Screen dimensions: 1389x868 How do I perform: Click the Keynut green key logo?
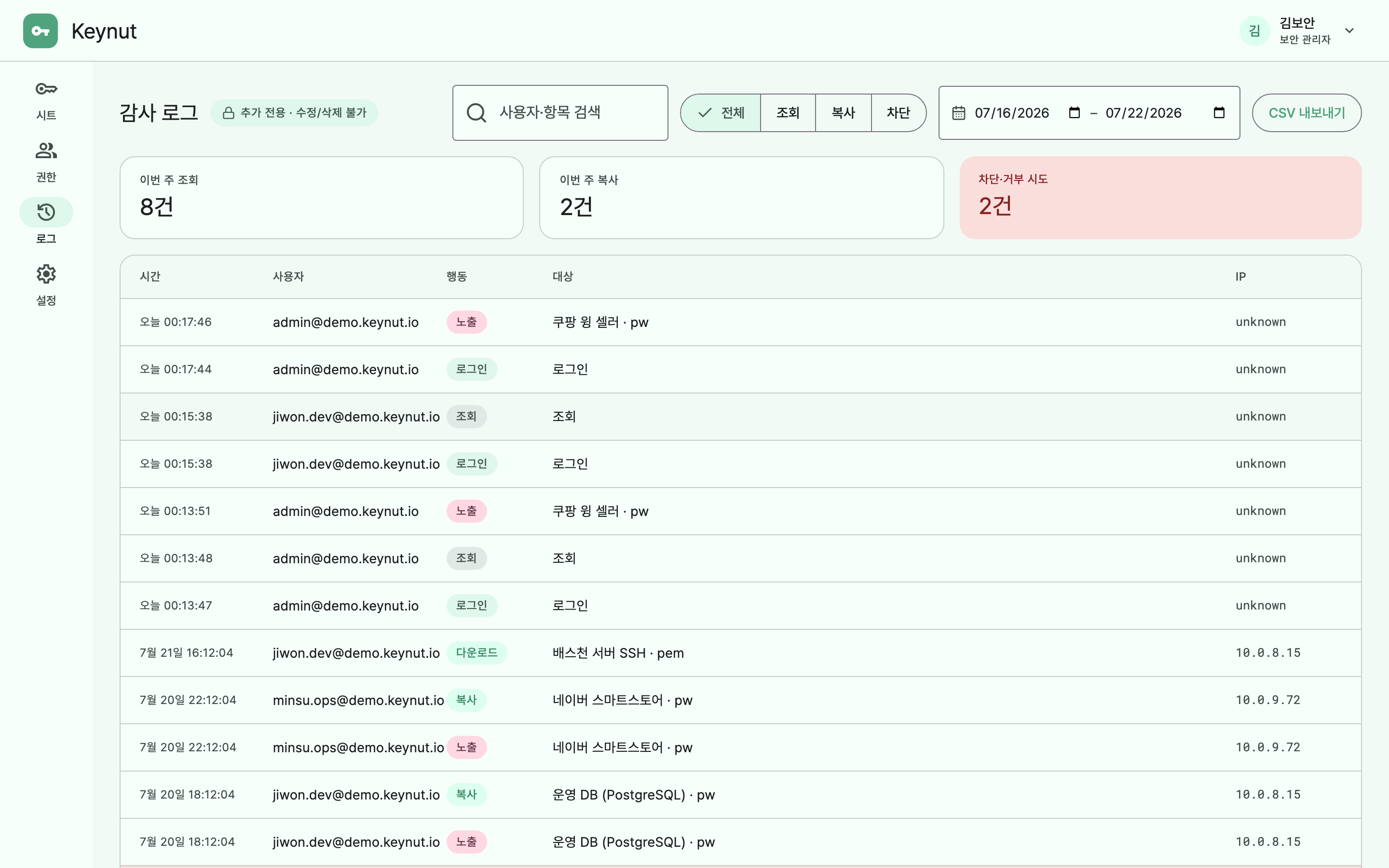pos(40,31)
